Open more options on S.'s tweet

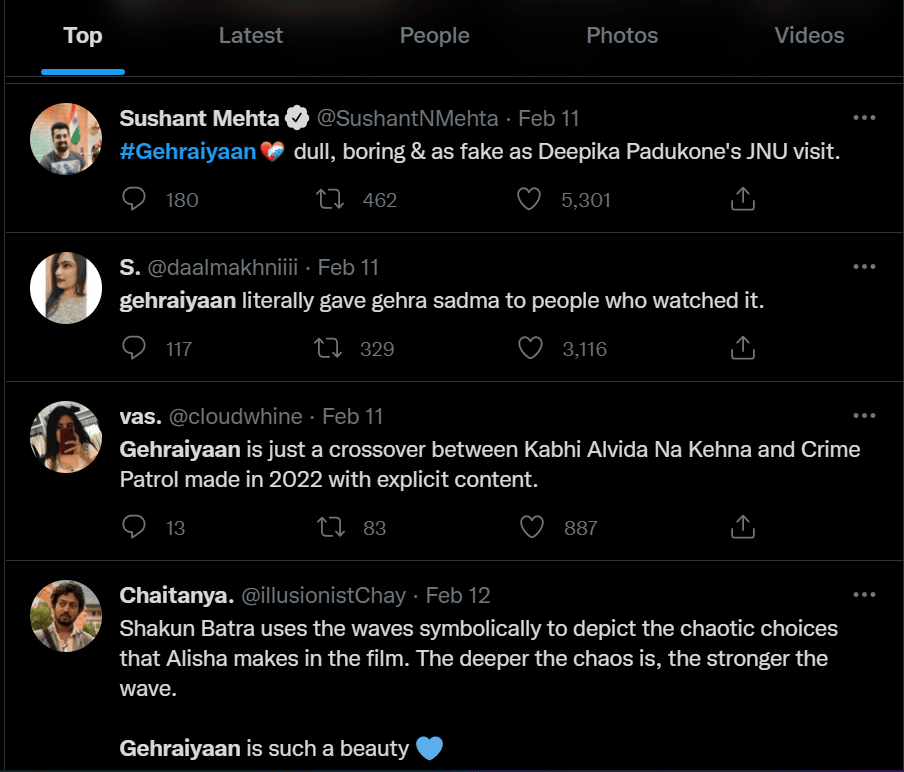pyautogui.click(x=864, y=267)
